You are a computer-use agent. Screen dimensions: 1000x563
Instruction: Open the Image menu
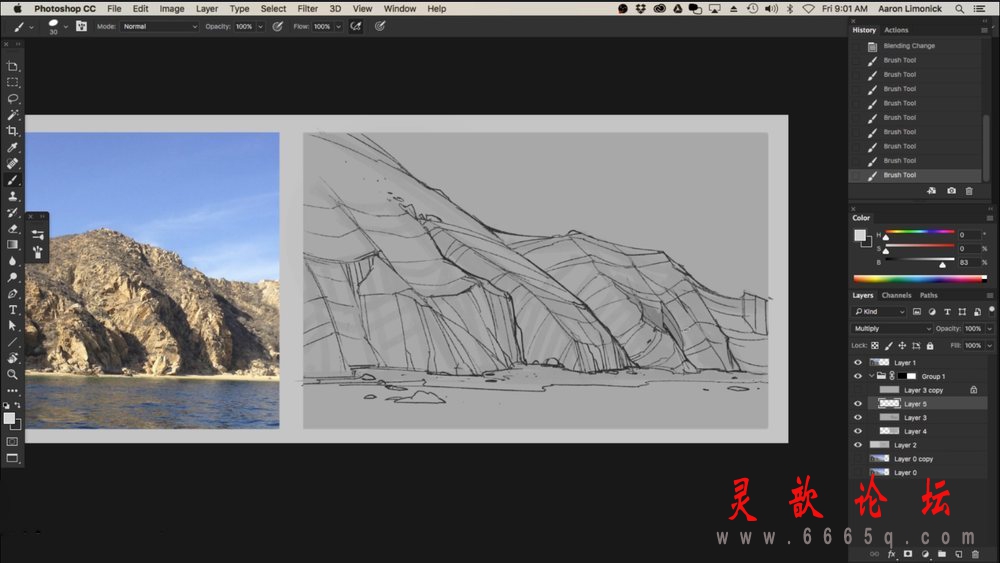172,8
